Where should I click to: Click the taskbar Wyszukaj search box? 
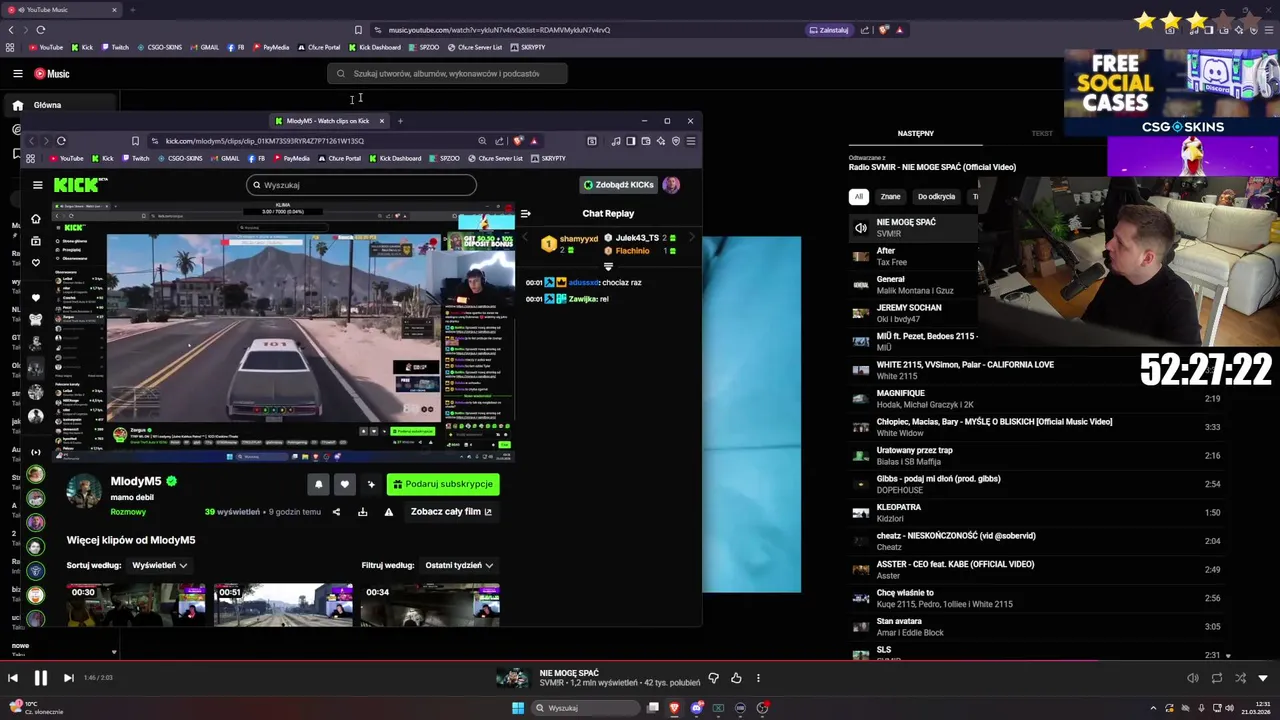[x=586, y=708]
